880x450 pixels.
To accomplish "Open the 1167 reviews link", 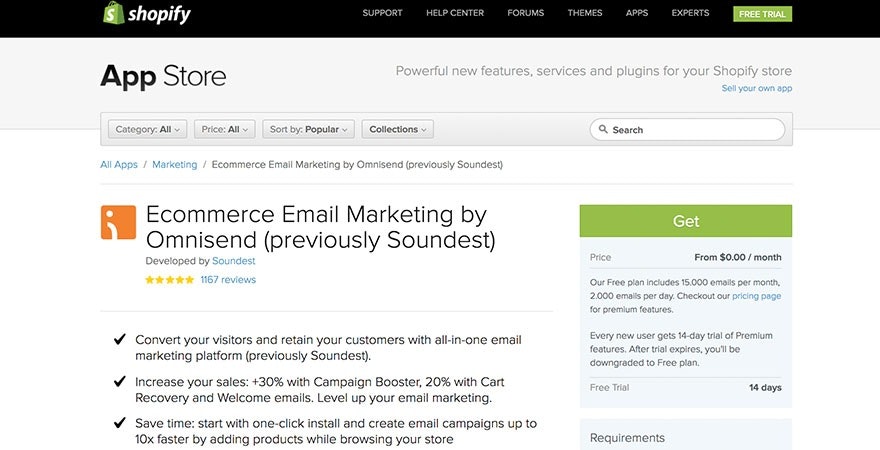I will 228,280.
